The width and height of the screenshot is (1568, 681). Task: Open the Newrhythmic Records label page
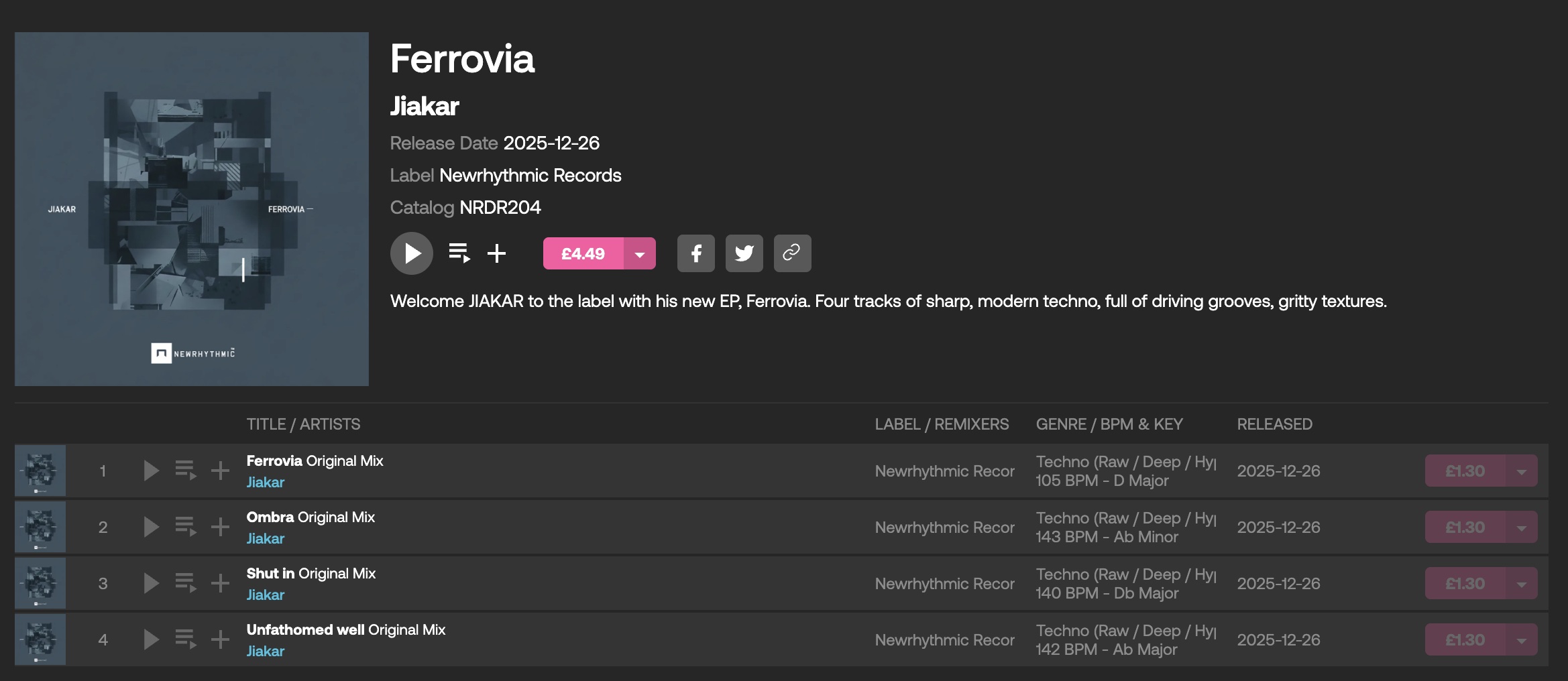point(530,176)
